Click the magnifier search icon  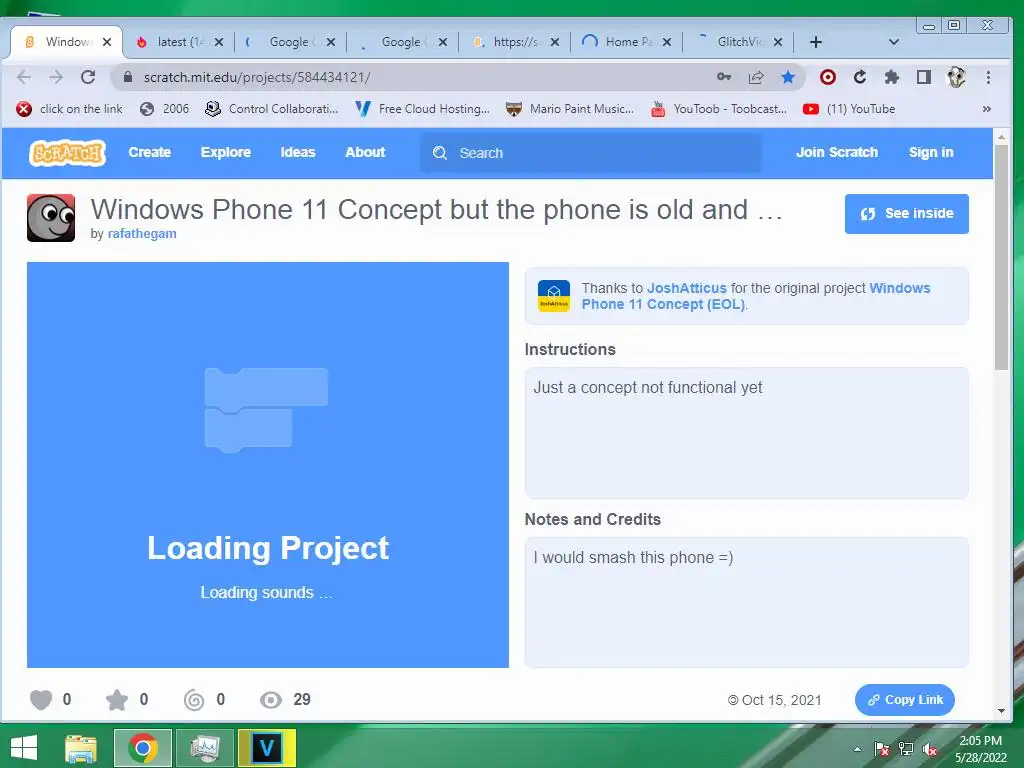pyautogui.click(x=440, y=153)
